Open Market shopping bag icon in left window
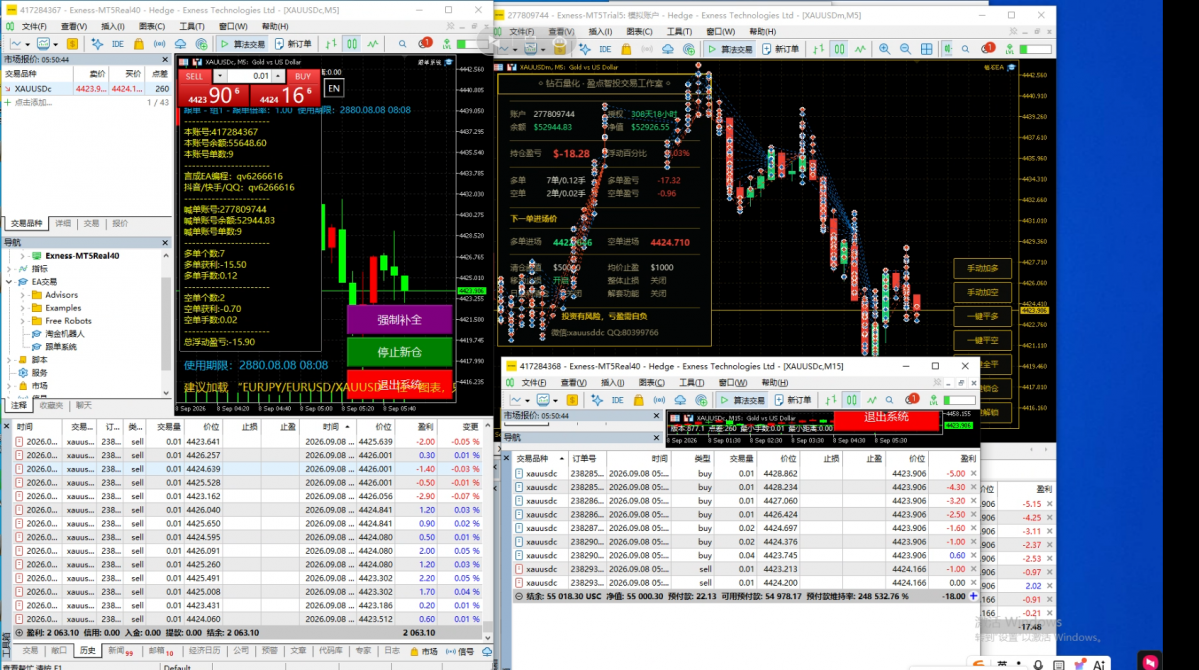Image resolution: width=1199 pixels, height=670 pixels. pos(138,44)
